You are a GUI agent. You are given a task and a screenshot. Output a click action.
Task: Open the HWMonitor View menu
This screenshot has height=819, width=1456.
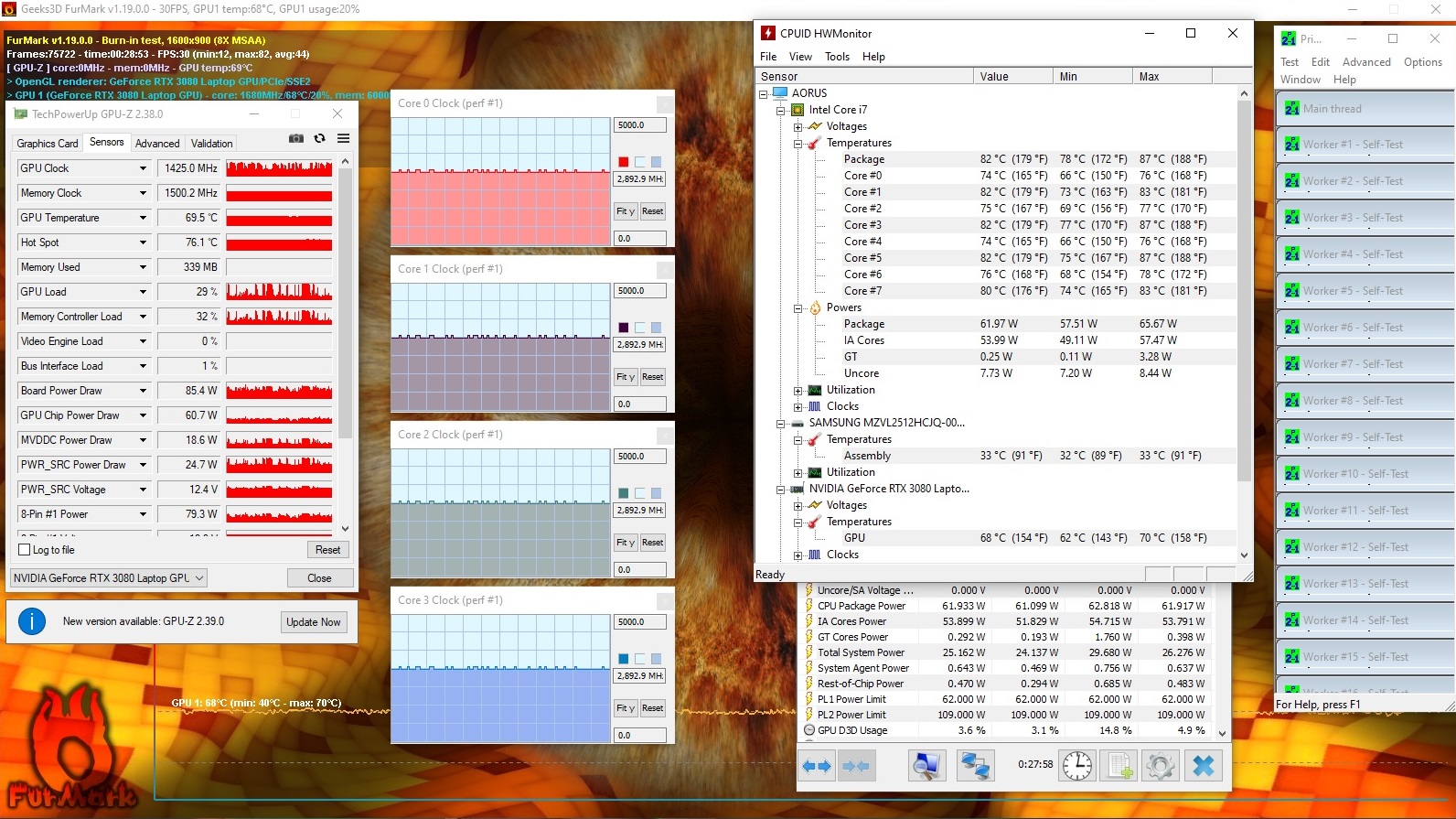800,57
